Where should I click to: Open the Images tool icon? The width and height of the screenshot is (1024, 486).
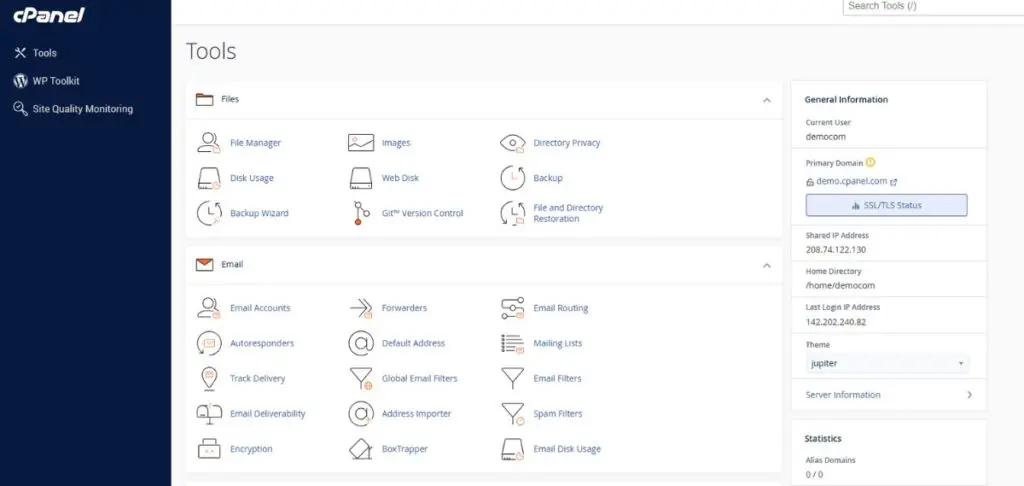click(x=360, y=142)
